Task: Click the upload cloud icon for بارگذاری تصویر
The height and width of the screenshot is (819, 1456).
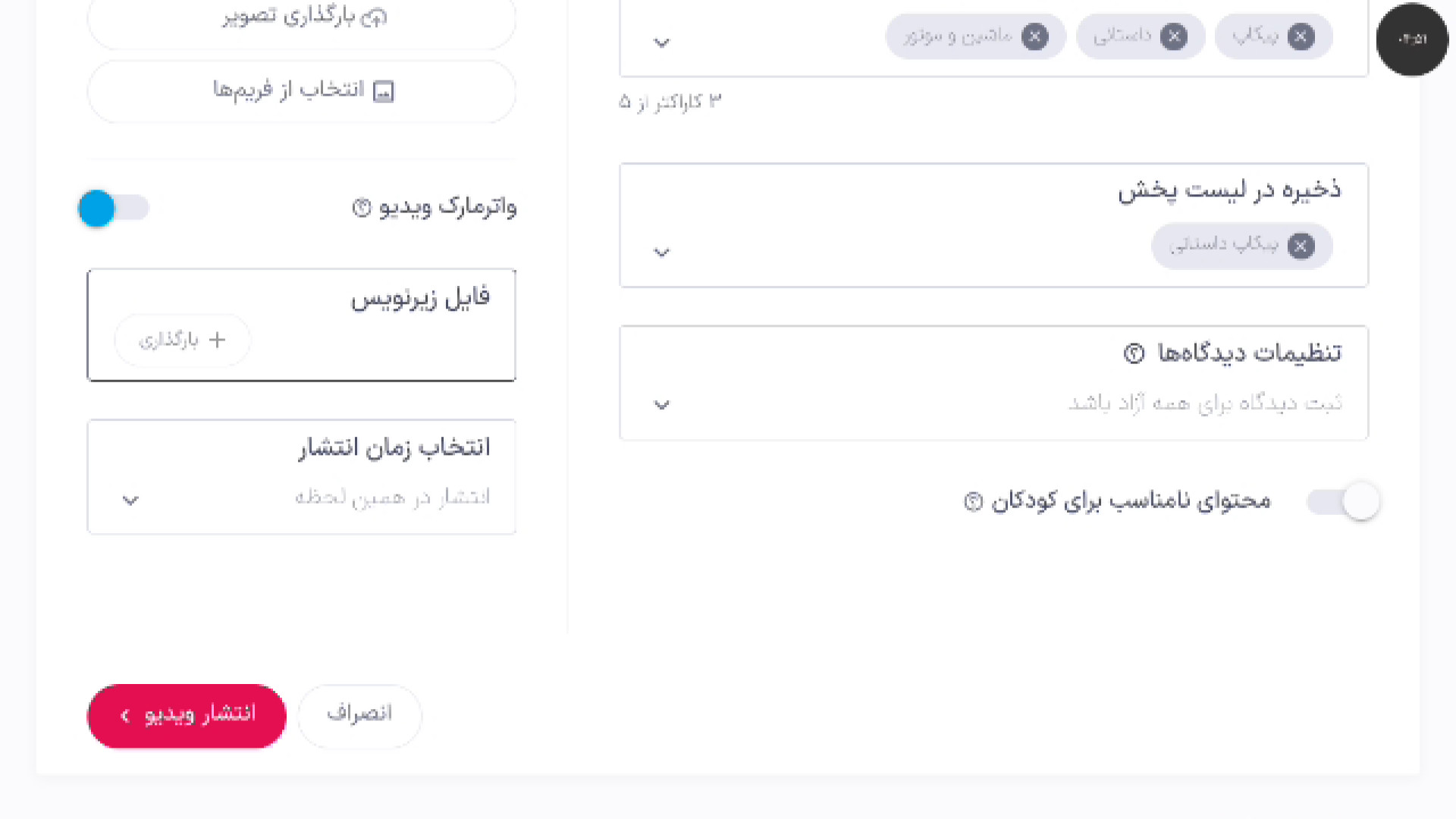Action: 374,17
